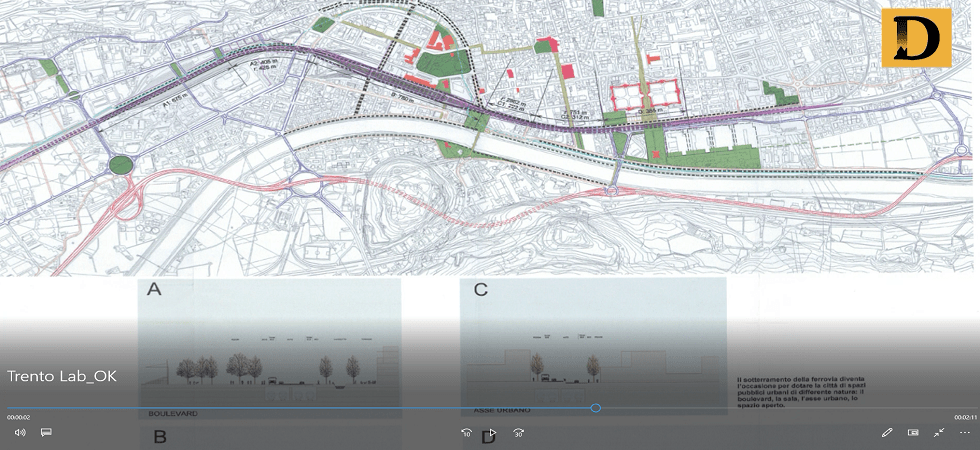Click the Trento Lab_OK video title
This screenshot has width=980, height=450.
click(62, 376)
